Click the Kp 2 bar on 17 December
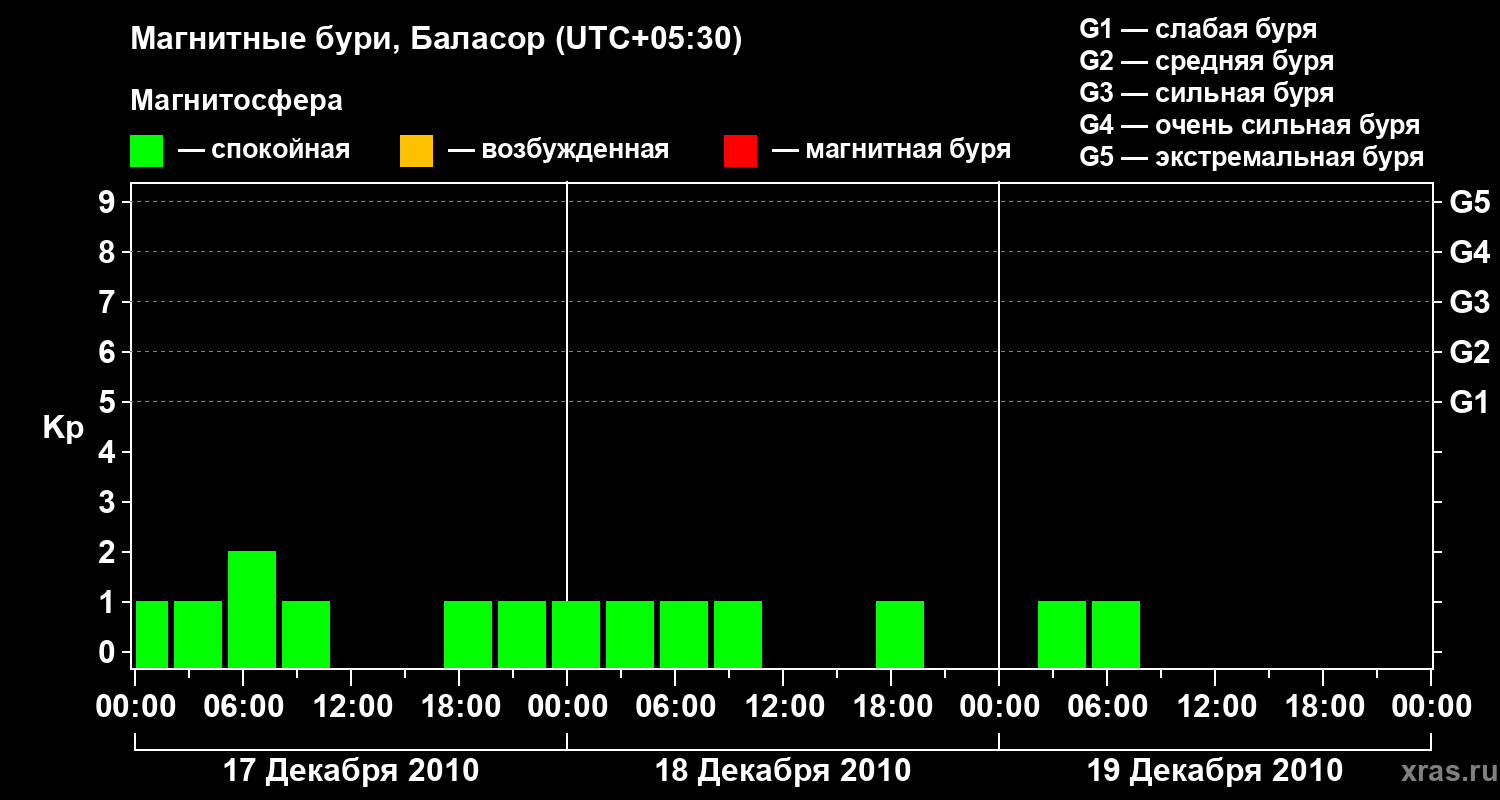1500x800 pixels. [x=252, y=609]
